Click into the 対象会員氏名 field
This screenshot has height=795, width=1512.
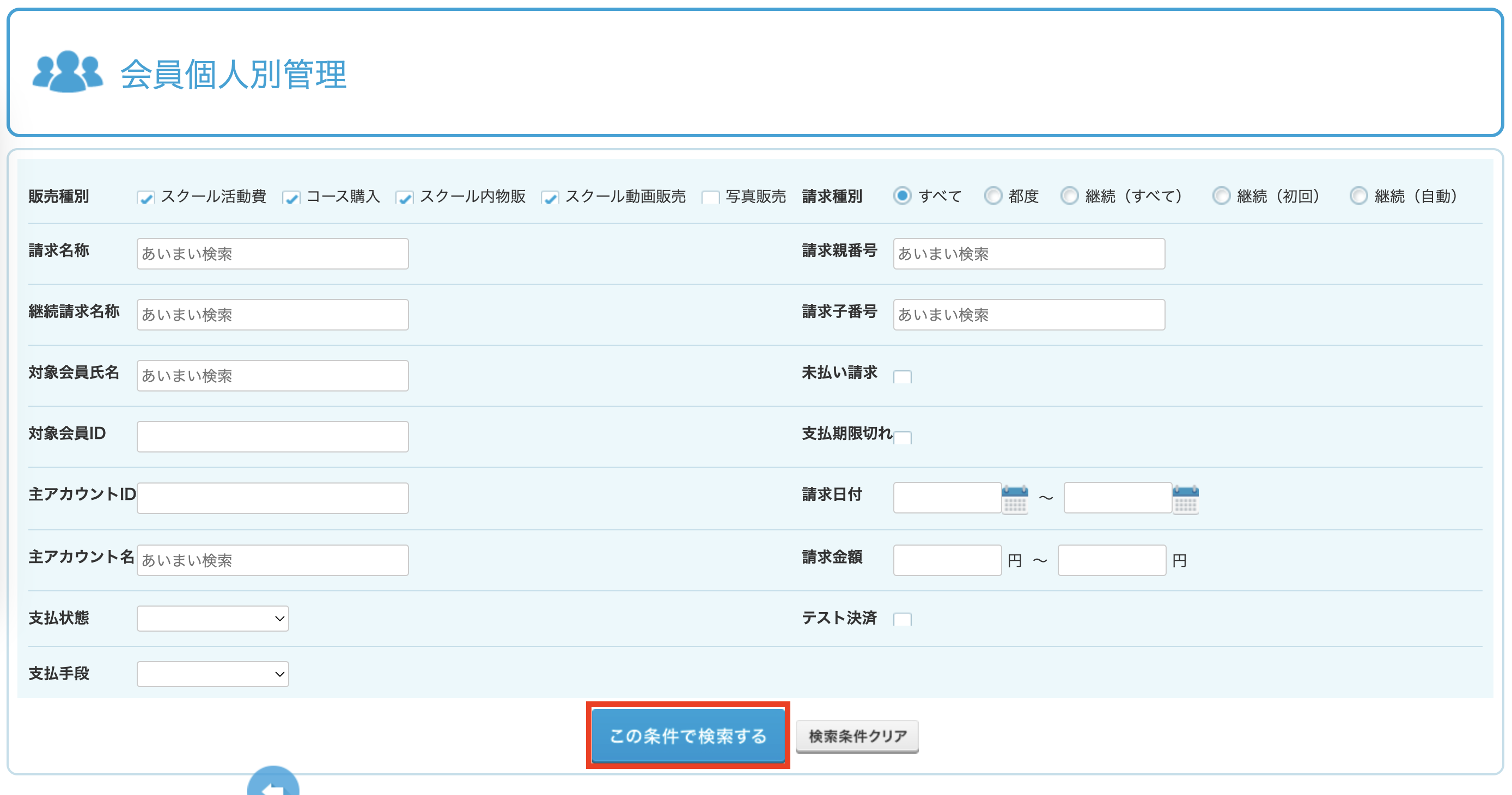272,376
